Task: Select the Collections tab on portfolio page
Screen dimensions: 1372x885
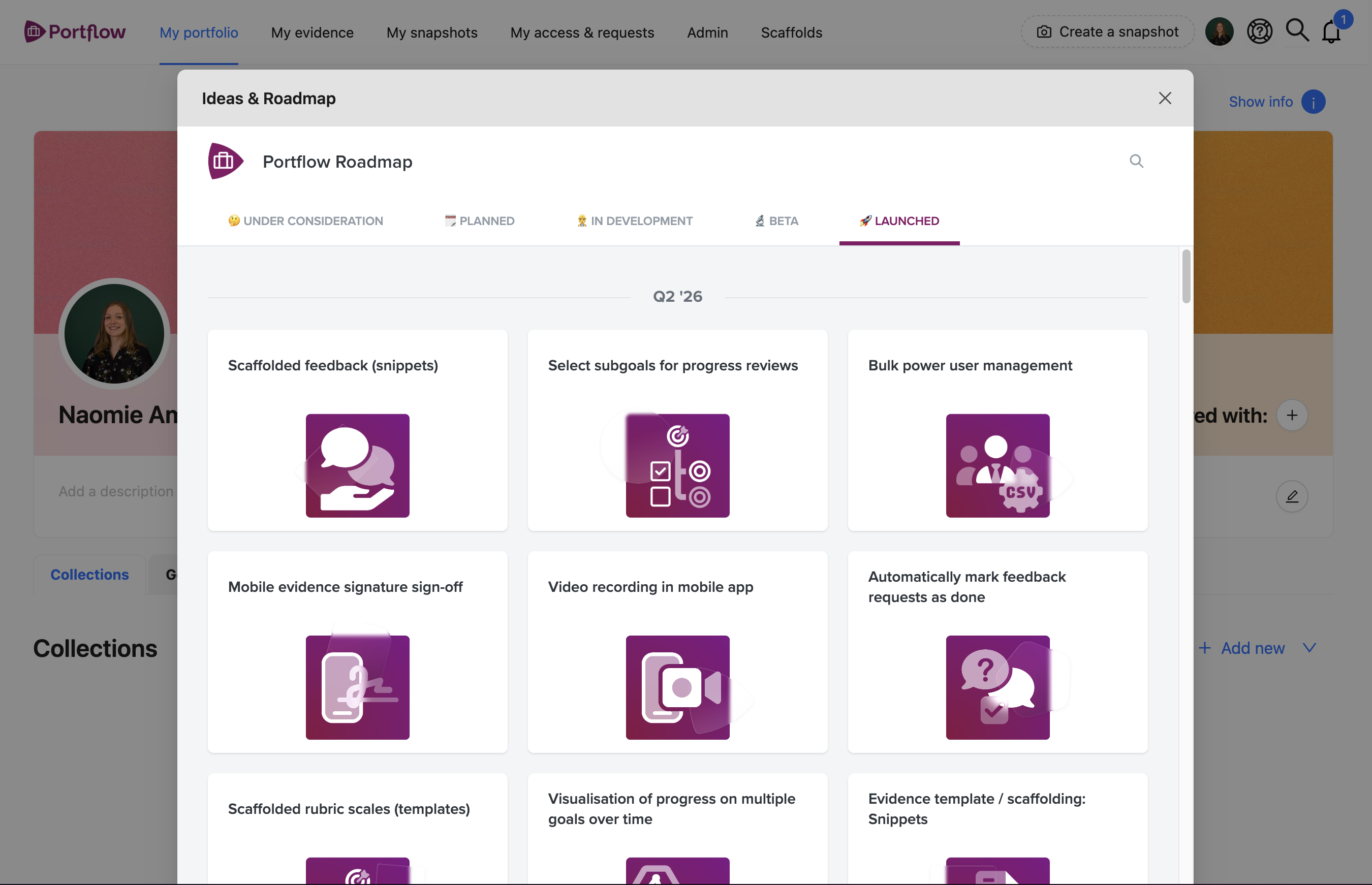Action: [89, 574]
